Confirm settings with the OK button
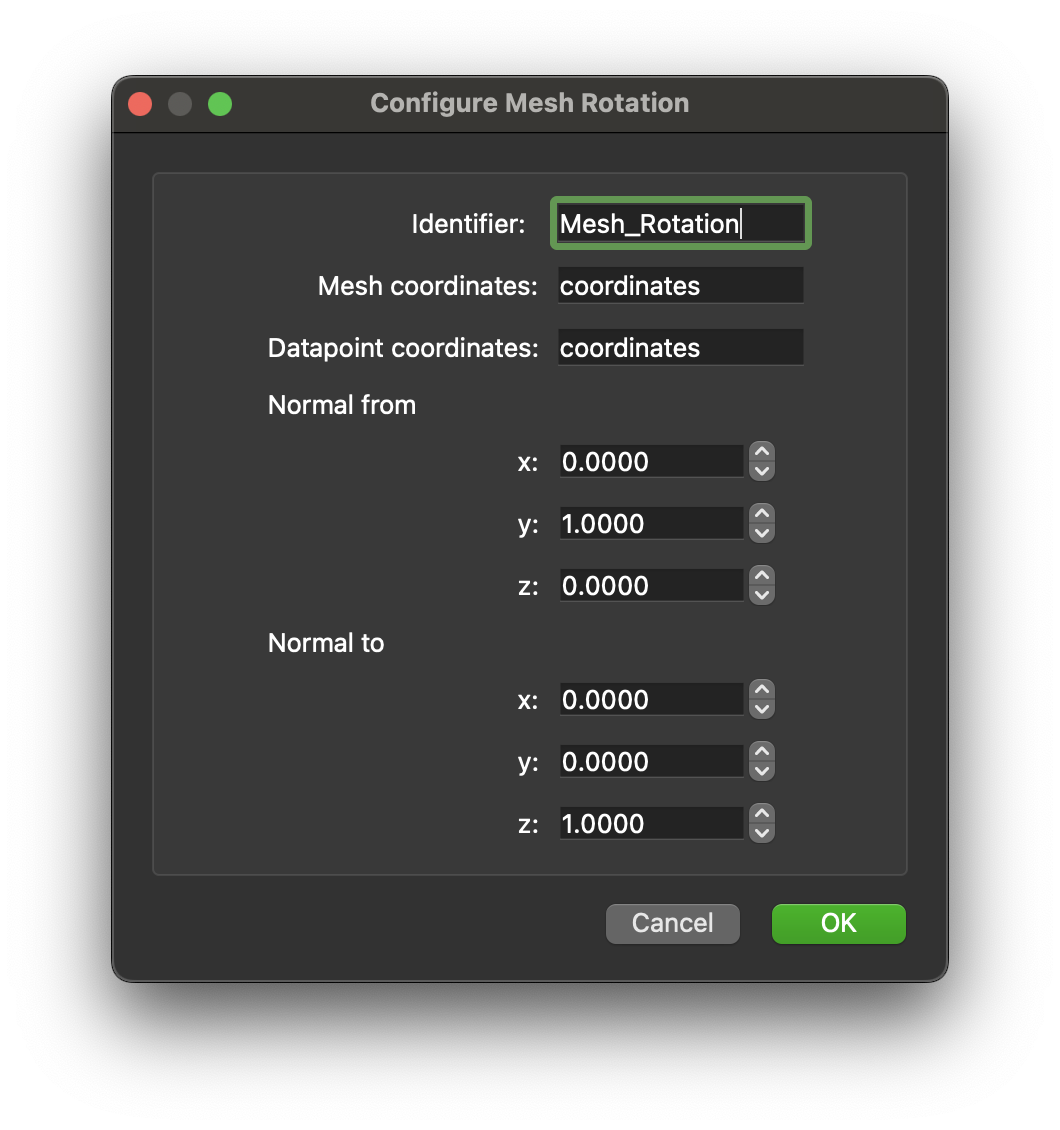1060x1130 pixels. click(x=838, y=923)
